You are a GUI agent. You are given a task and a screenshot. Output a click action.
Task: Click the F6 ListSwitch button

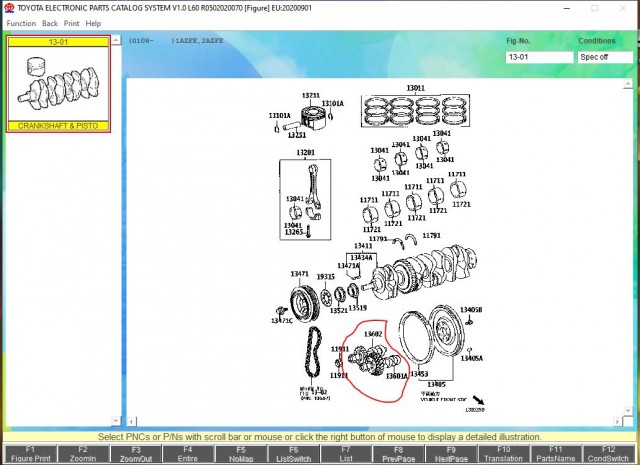pyautogui.click(x=293, y=454)
